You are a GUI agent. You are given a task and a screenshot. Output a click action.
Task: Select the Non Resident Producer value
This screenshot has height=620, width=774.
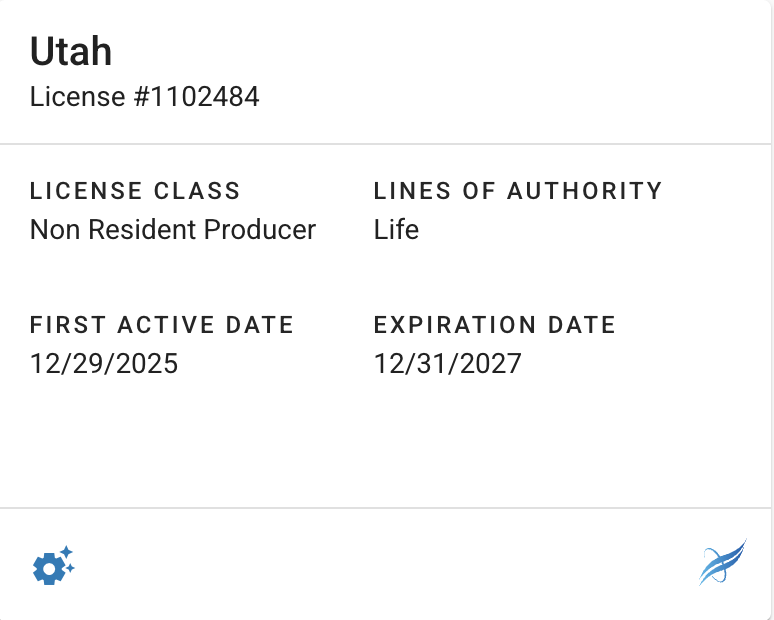pyautogui.click(x=172, y=230)
